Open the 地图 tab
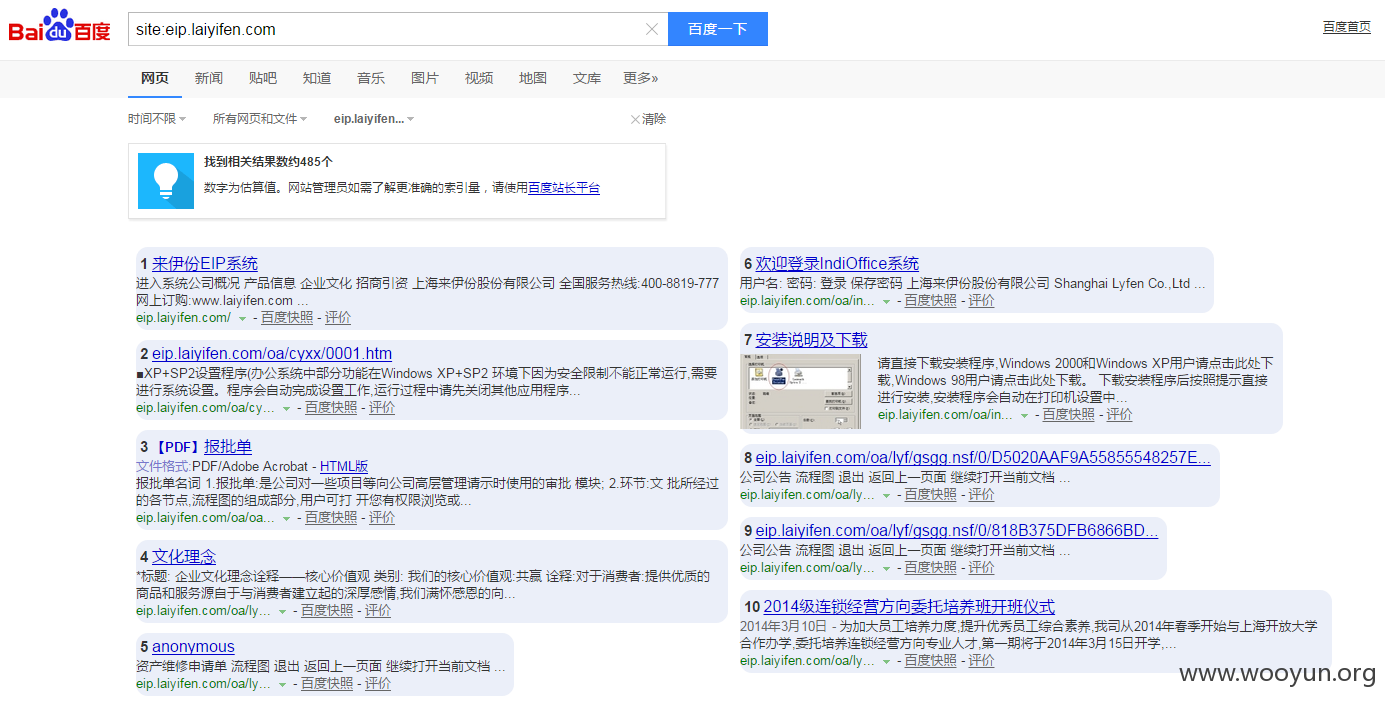1385x702 pixels. click(x=533, y=78)
